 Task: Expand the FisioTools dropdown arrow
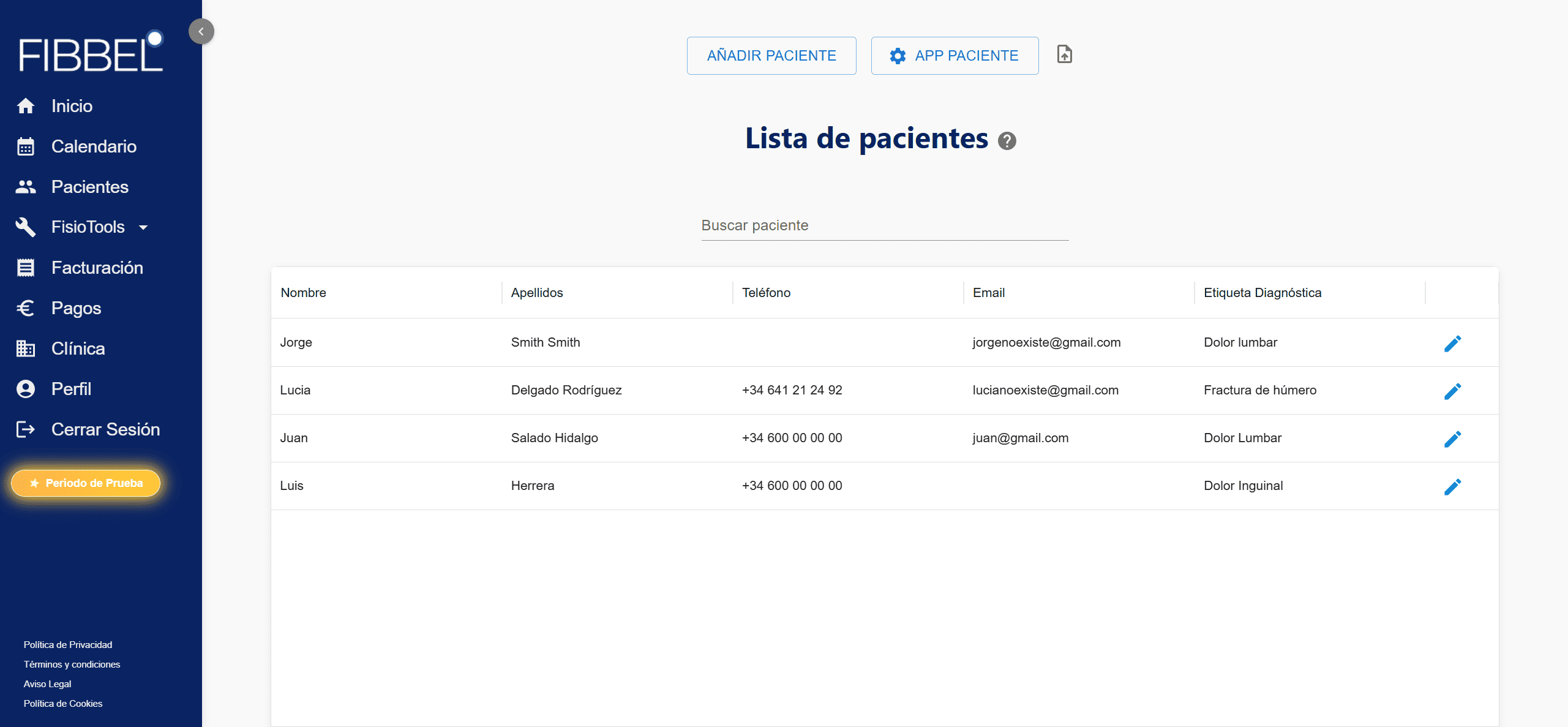click(x=143, y=228)
